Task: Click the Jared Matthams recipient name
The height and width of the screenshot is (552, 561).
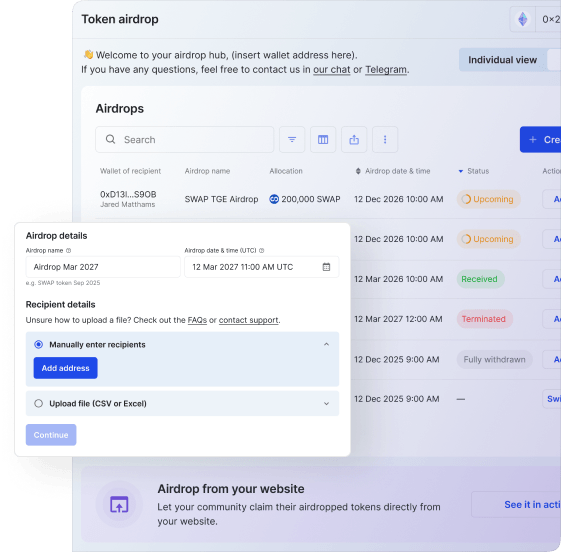Action: pos(128,205)
